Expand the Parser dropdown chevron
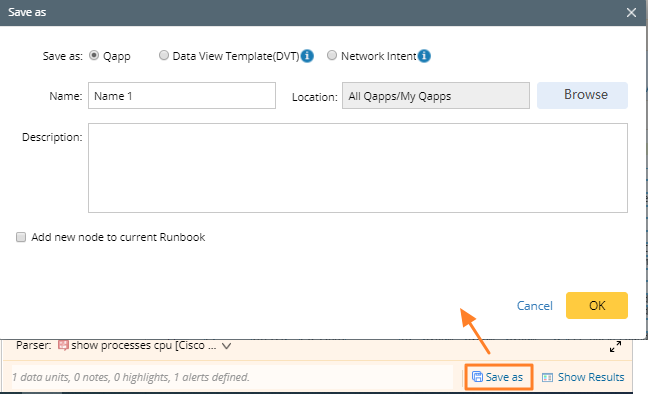This screenshot has width=650, height=394. point(226,346)
